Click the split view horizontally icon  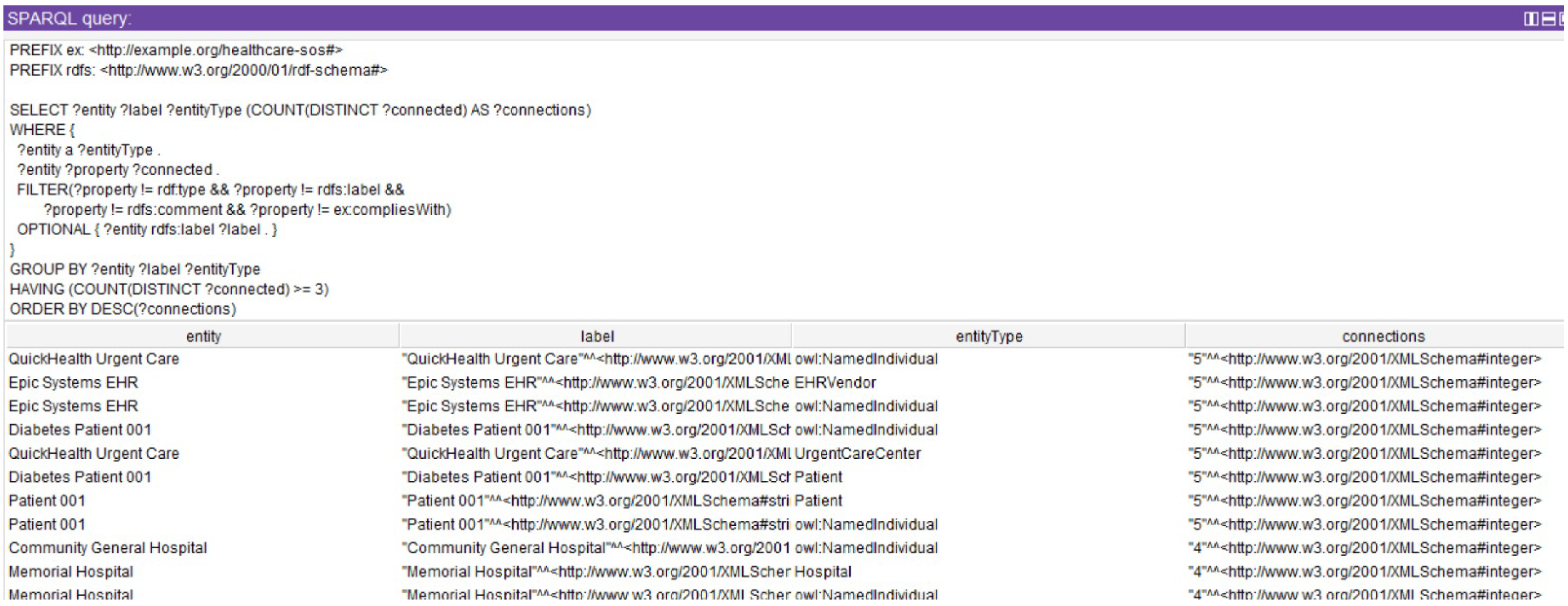pyautogui.click(x=1547, y=19)
